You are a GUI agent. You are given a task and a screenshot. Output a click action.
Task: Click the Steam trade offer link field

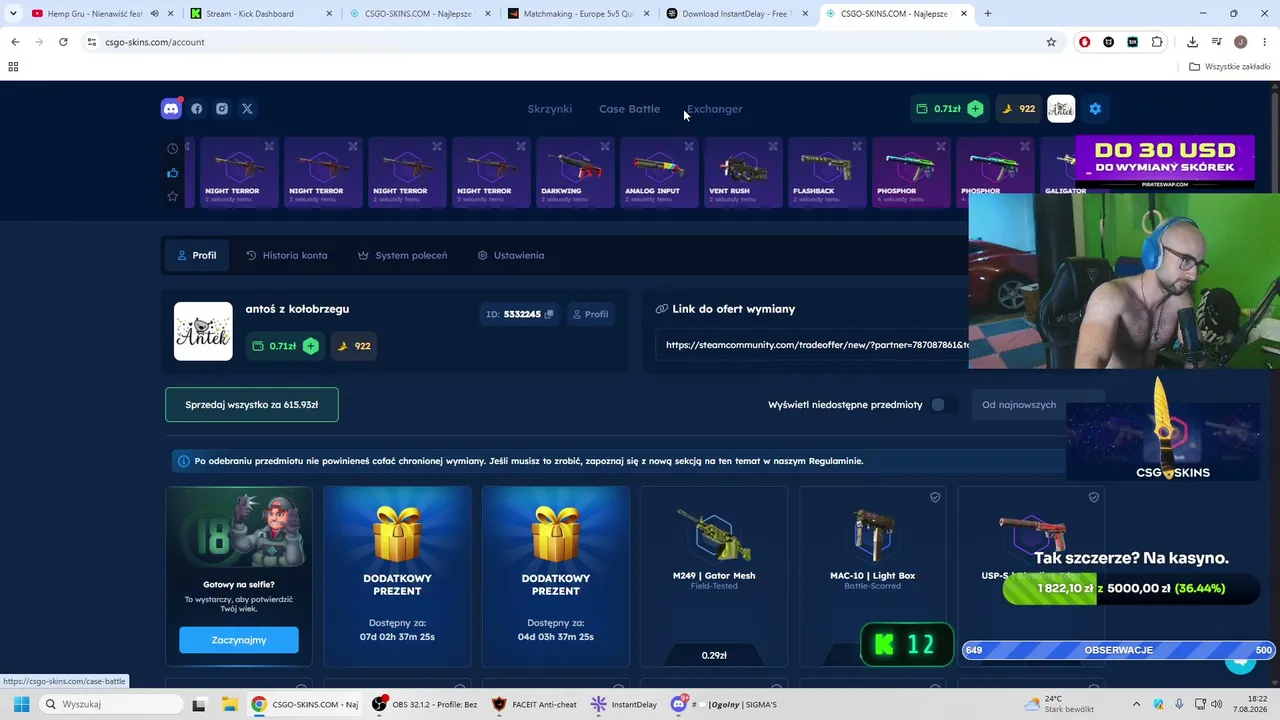click(811, 345)
